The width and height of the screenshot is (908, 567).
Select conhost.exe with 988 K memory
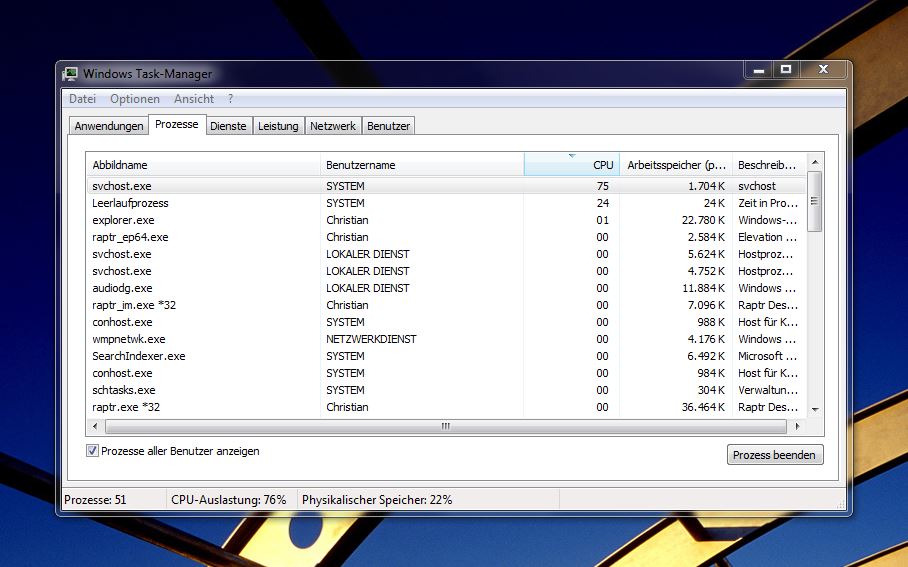[x=445, y=322]
